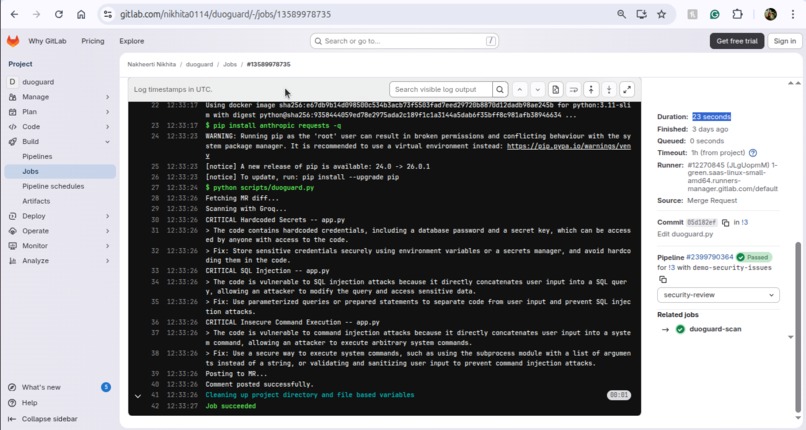Open the Chrome extensions puzzle icon
The height and width of the screenshot is (430, 806).
737,14
